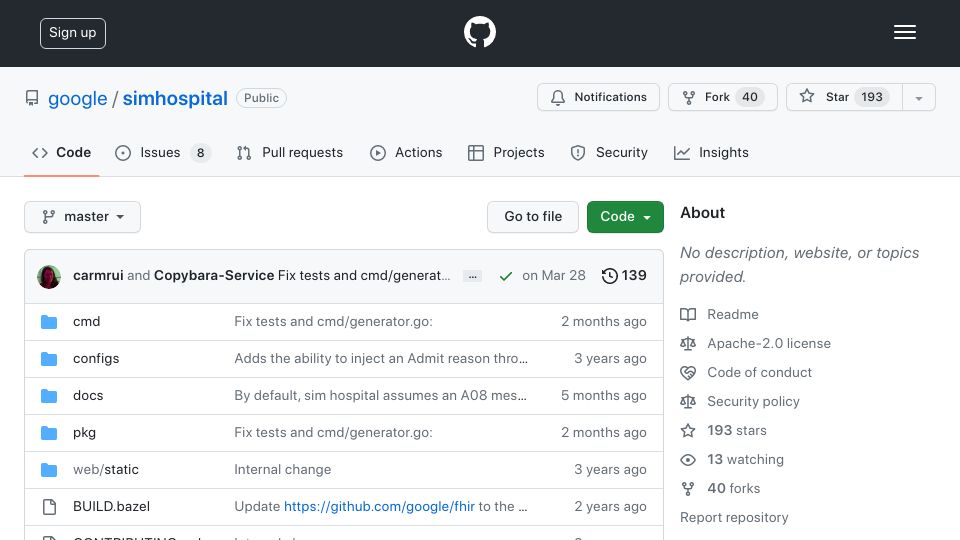The width and height of the screenshot is (960, 540).
Task: Open the pkg folder
Action: [84, 432]
